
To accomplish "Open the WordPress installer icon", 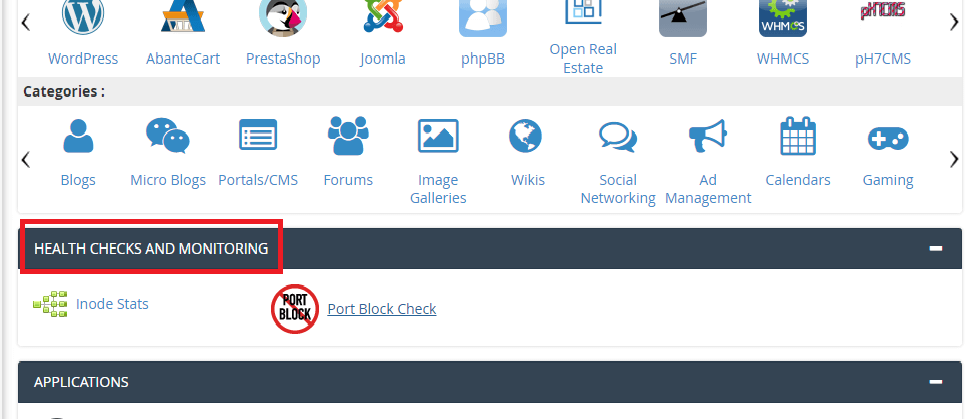I will tap(83, 17).
